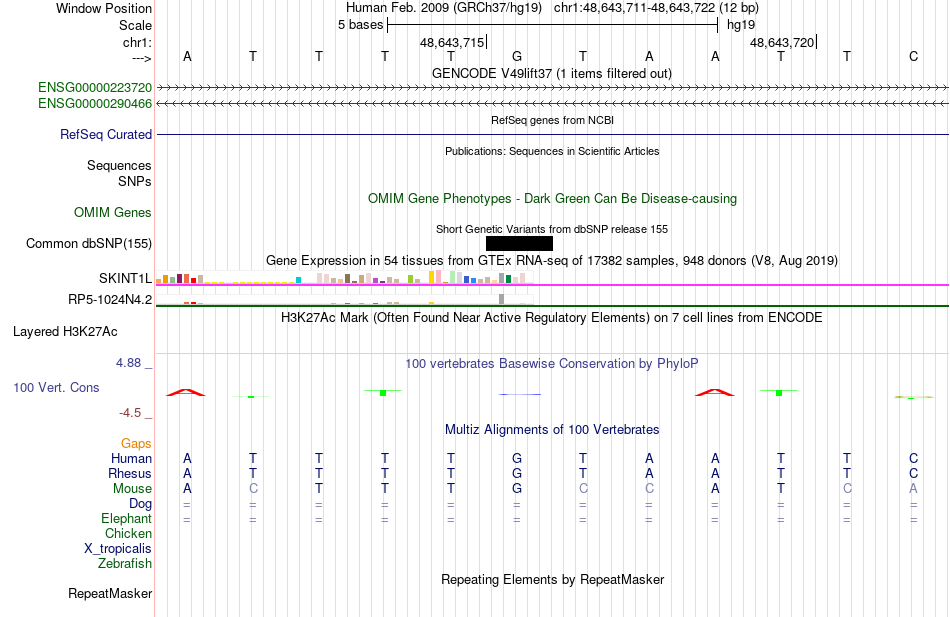The image size is (950, 617).
Task: Click the C base in the Rhesus alignment row
Action: tap(914, 473)
